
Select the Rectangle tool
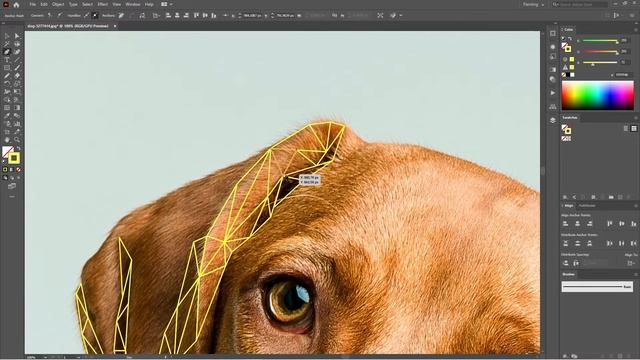coord(7,68)
